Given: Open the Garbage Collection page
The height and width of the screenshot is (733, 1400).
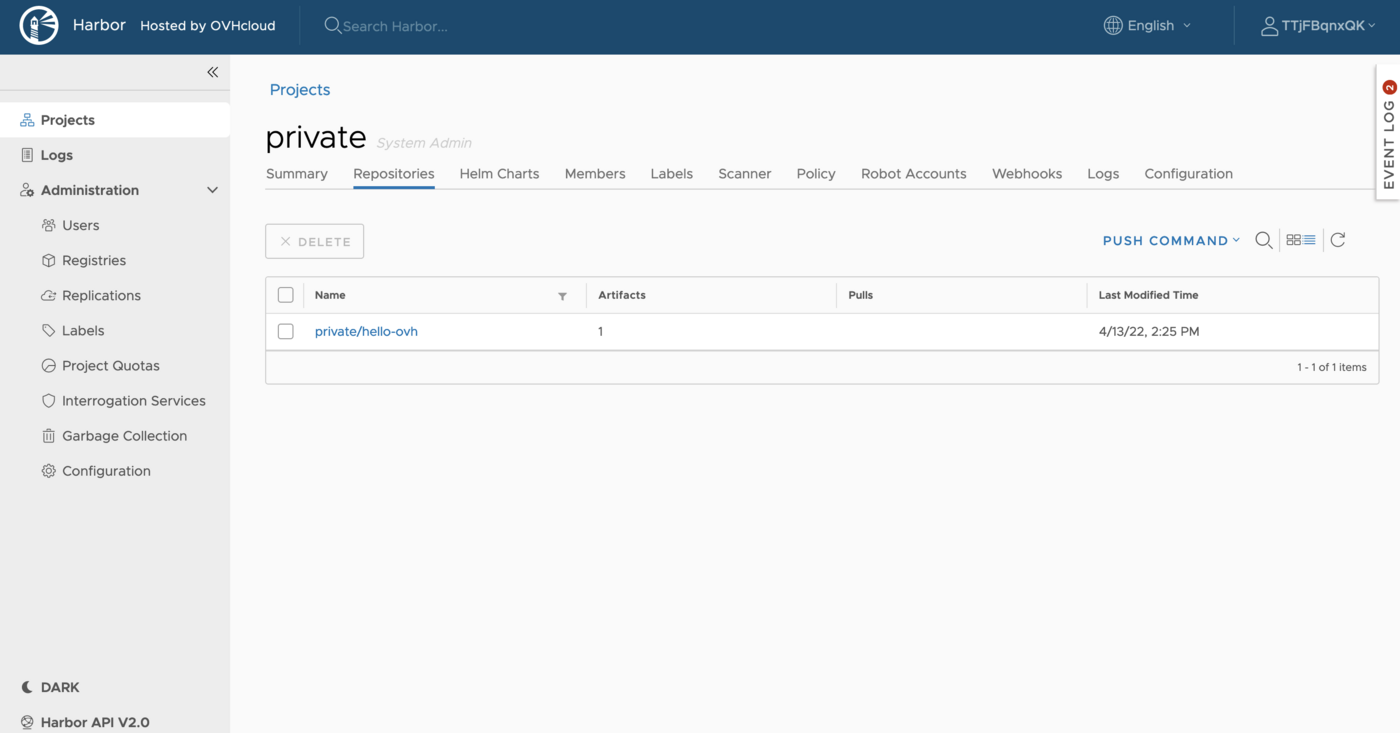Looking at the screenshot, I should (125, 435).
